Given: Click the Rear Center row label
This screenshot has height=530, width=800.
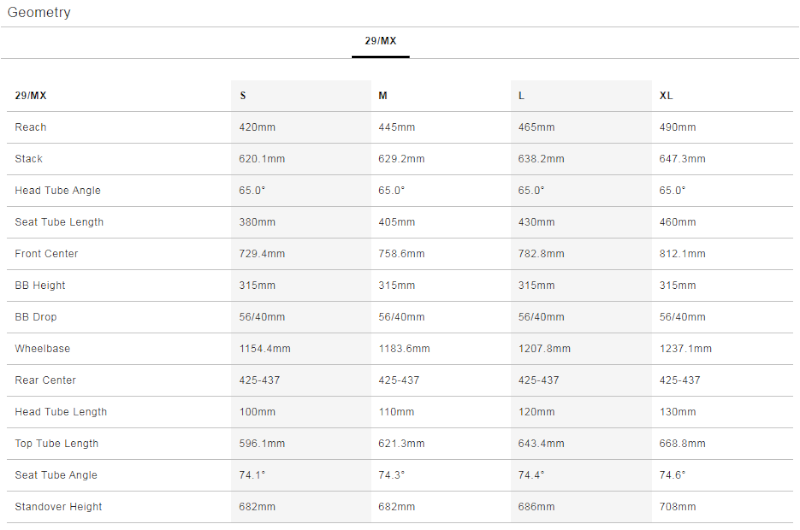Looking at the screenshot, I should pyautogui.click(x=45, y=380).
